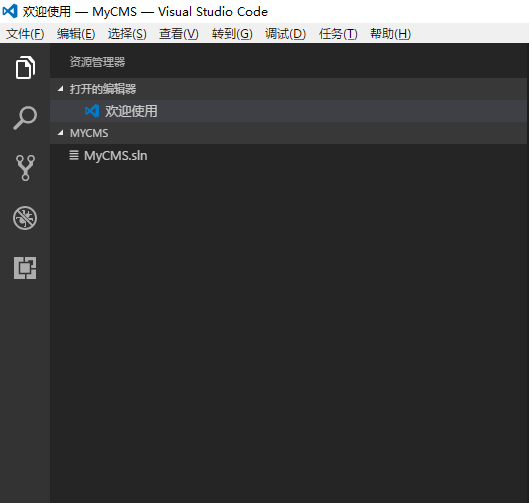Open the 调试(D) menu
529x503 pixels.
click(x=285, y=34)
